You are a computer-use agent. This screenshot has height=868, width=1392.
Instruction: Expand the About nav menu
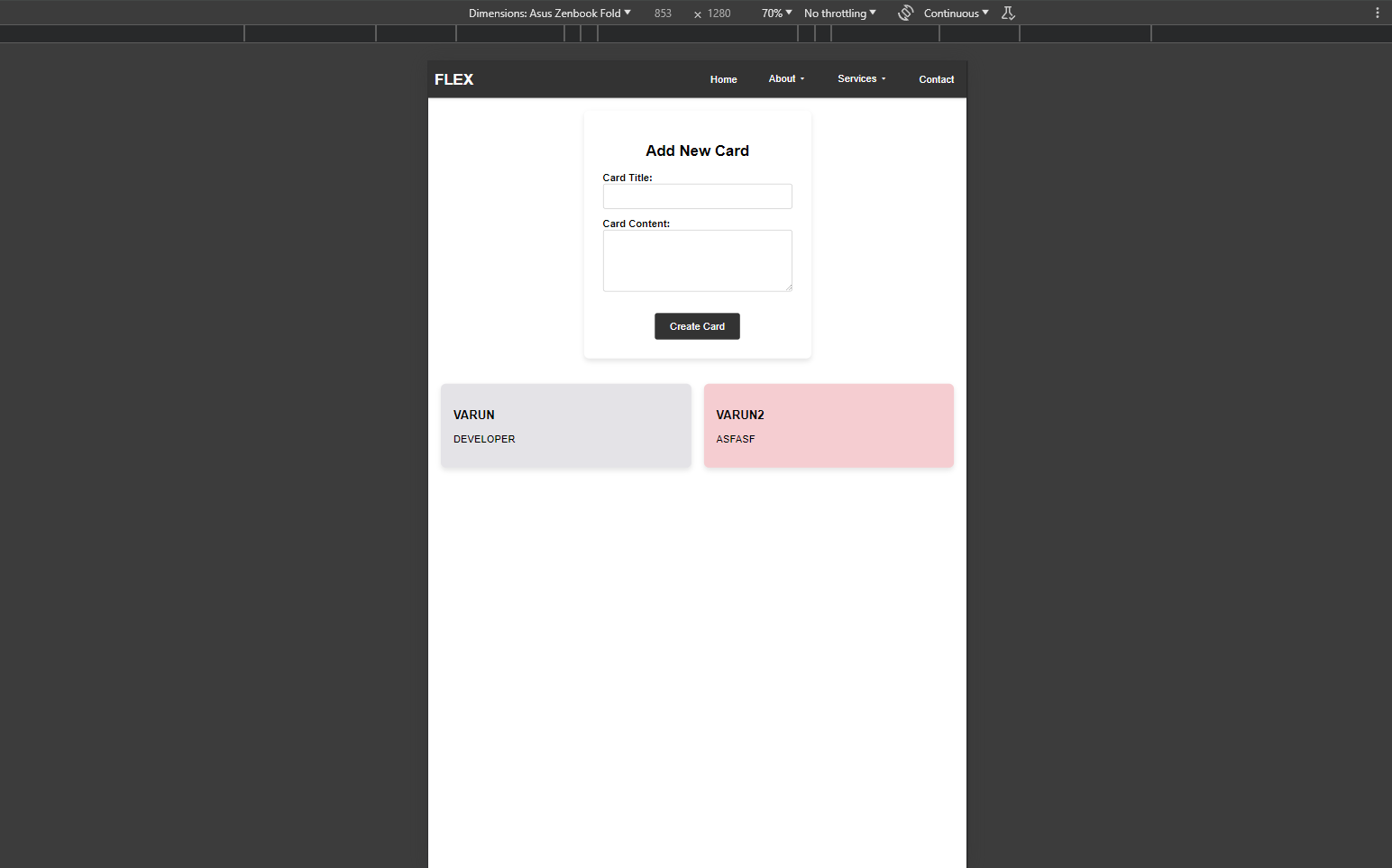786,79
